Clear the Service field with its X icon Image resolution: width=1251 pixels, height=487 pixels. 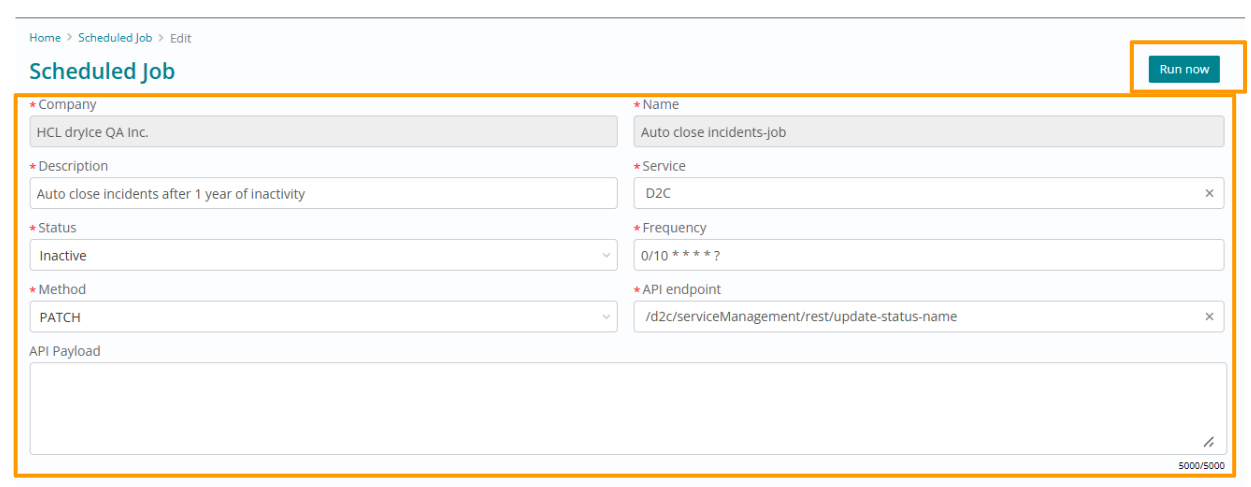[1208, 194]
